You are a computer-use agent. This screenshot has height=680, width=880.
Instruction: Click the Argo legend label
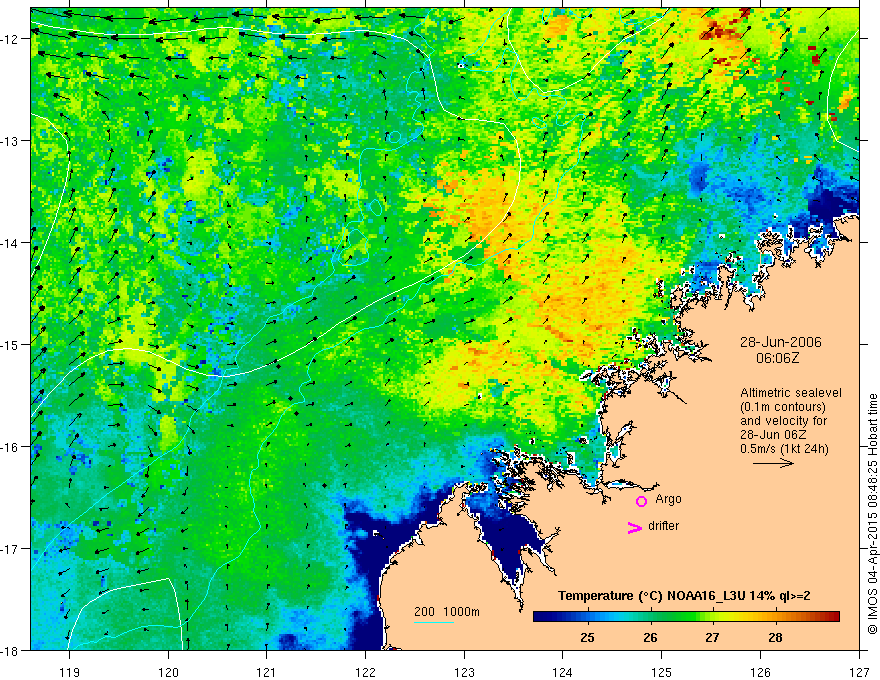[x=668, y=499]
